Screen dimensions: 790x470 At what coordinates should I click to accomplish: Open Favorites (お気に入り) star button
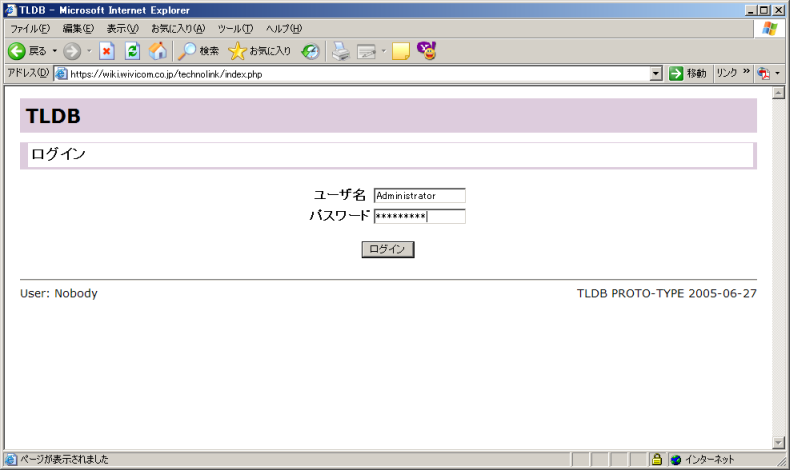tap(260, 51)
